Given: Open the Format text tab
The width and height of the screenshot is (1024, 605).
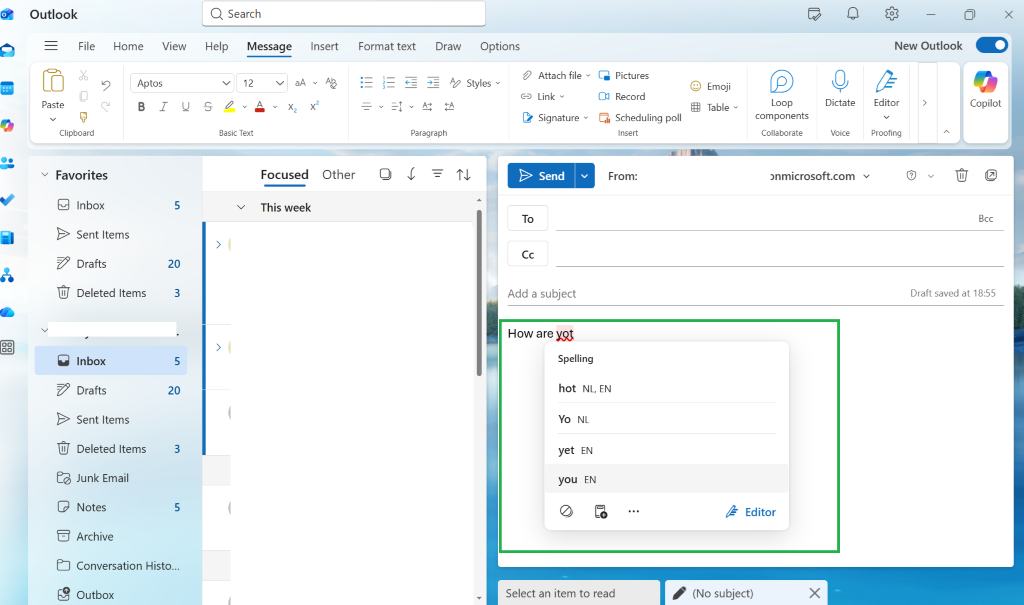Looking at the screenshot, I should [387, 46].
